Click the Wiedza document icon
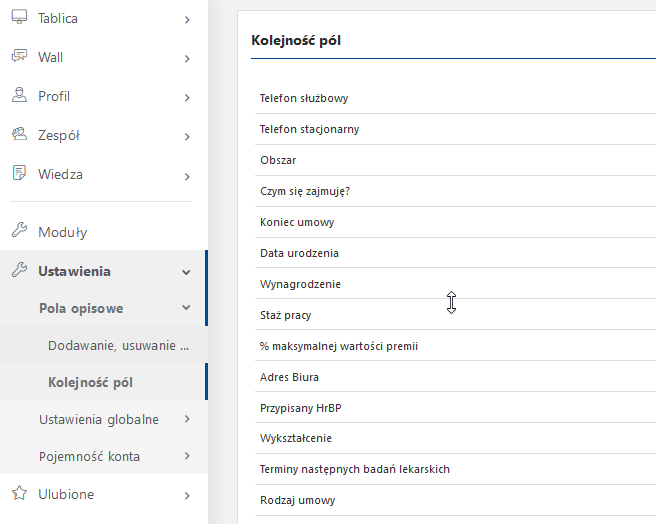This screenshot has width=656, height=524. click(x=19, y=173)
